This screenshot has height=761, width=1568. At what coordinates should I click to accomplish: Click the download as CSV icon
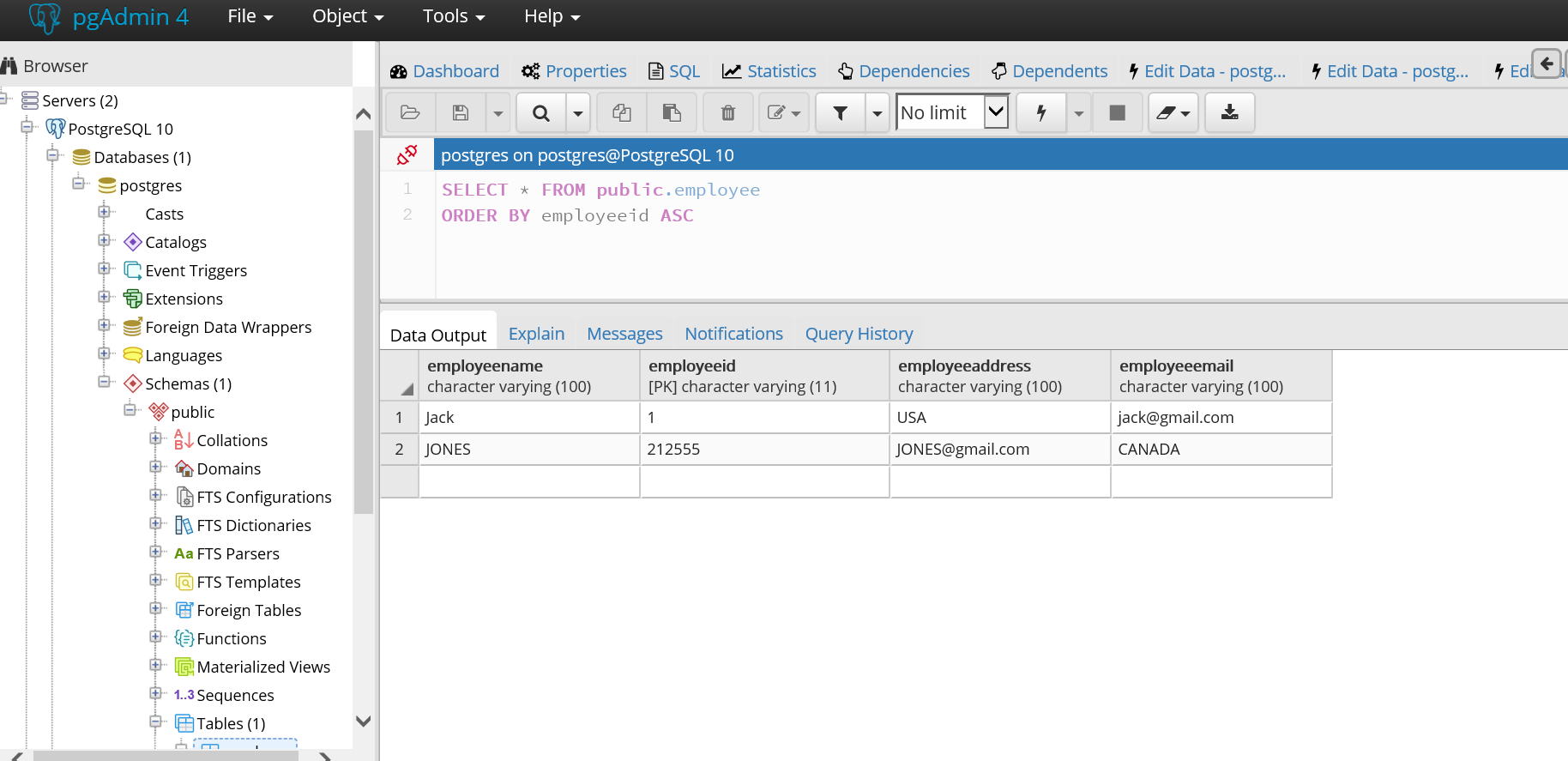[1229, 113]
